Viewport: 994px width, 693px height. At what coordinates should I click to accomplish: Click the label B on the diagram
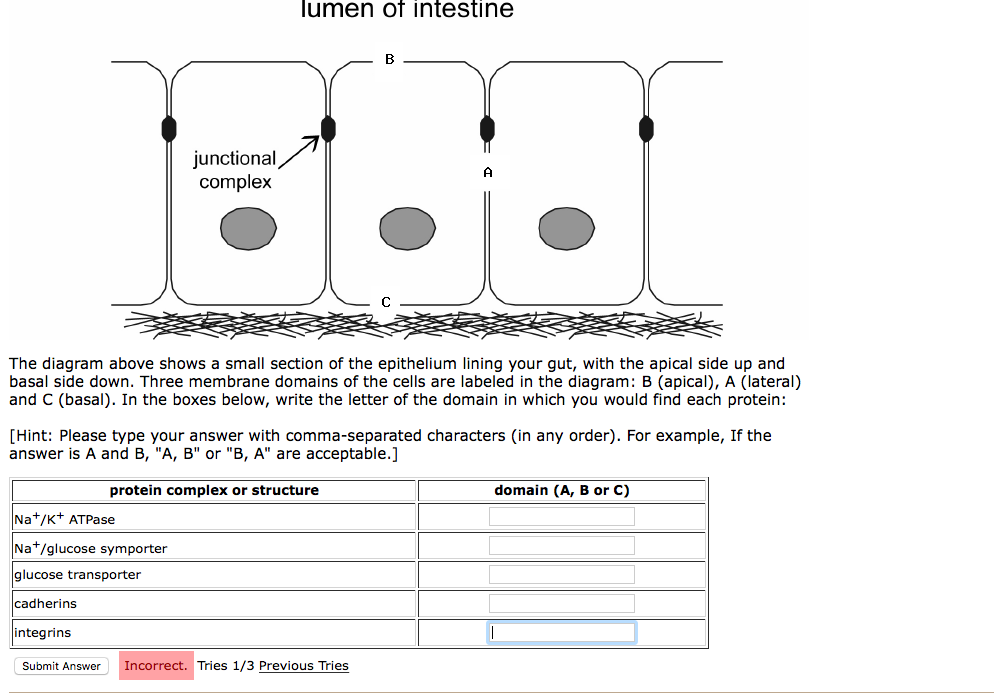coord(388,60)
